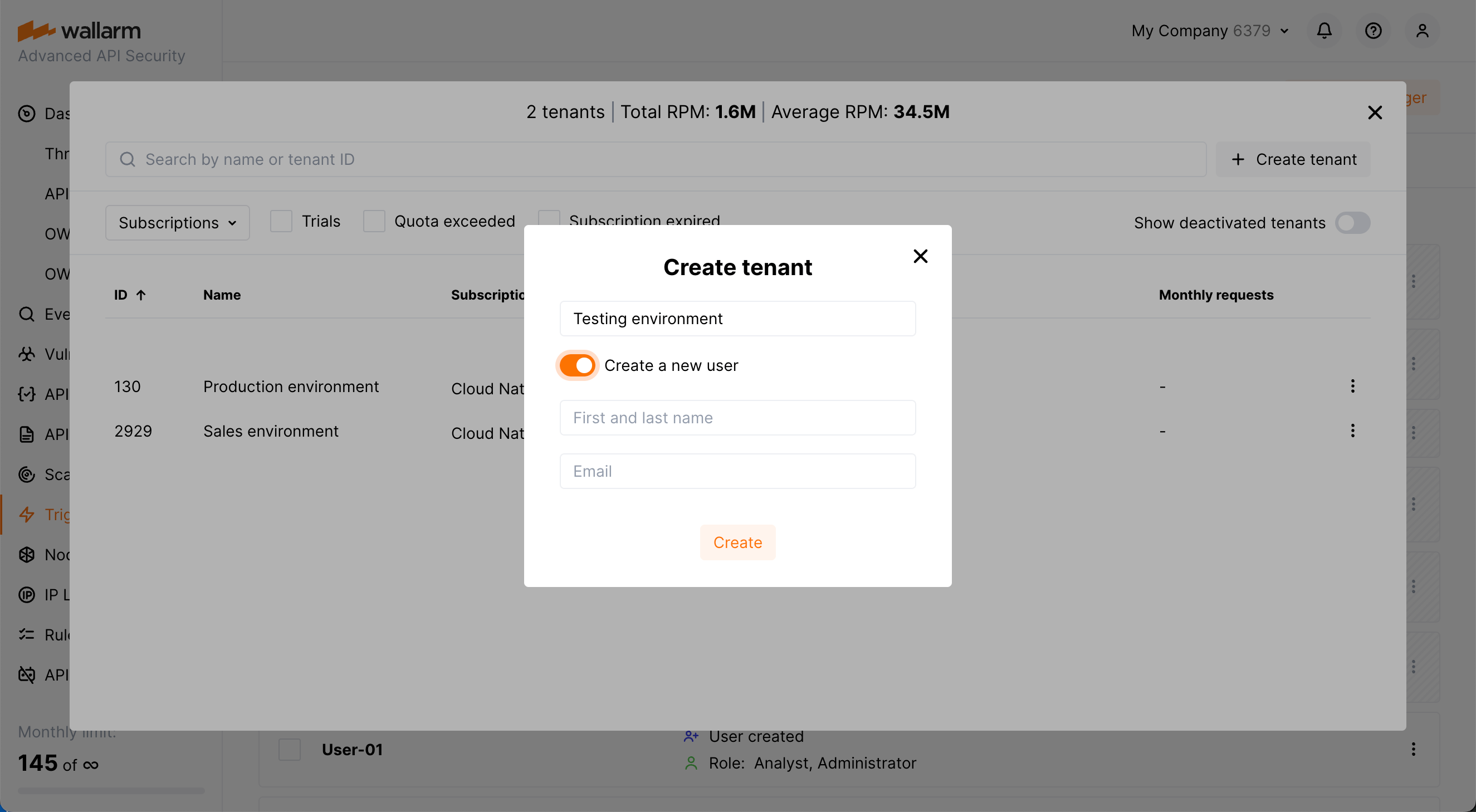Select the Scanner sidebar icon

point(27,474)
